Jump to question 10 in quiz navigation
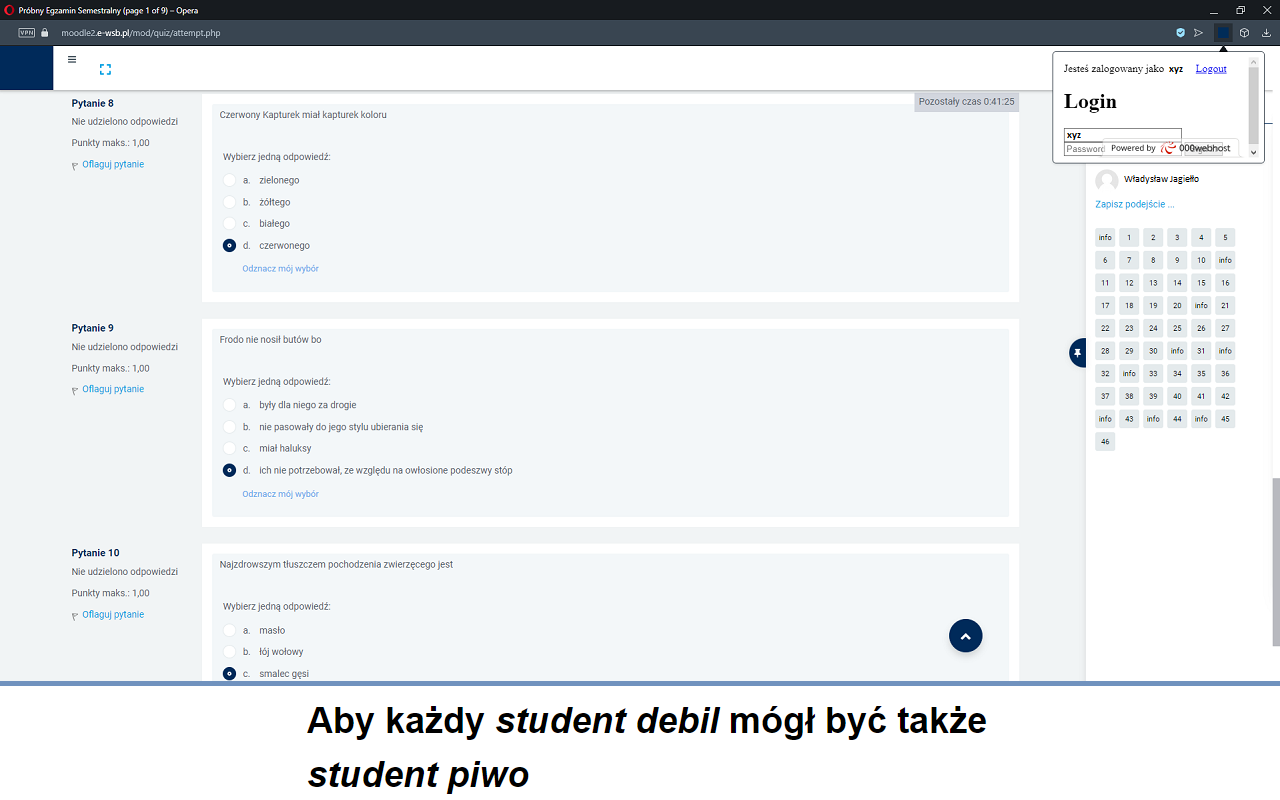 pos(1201,260)
